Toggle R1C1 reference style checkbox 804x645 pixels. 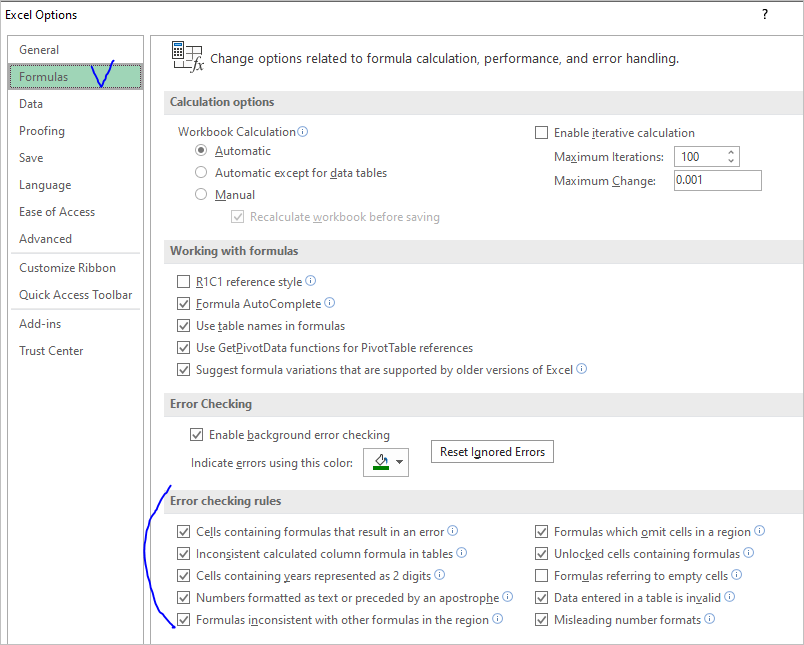[183, 281]
